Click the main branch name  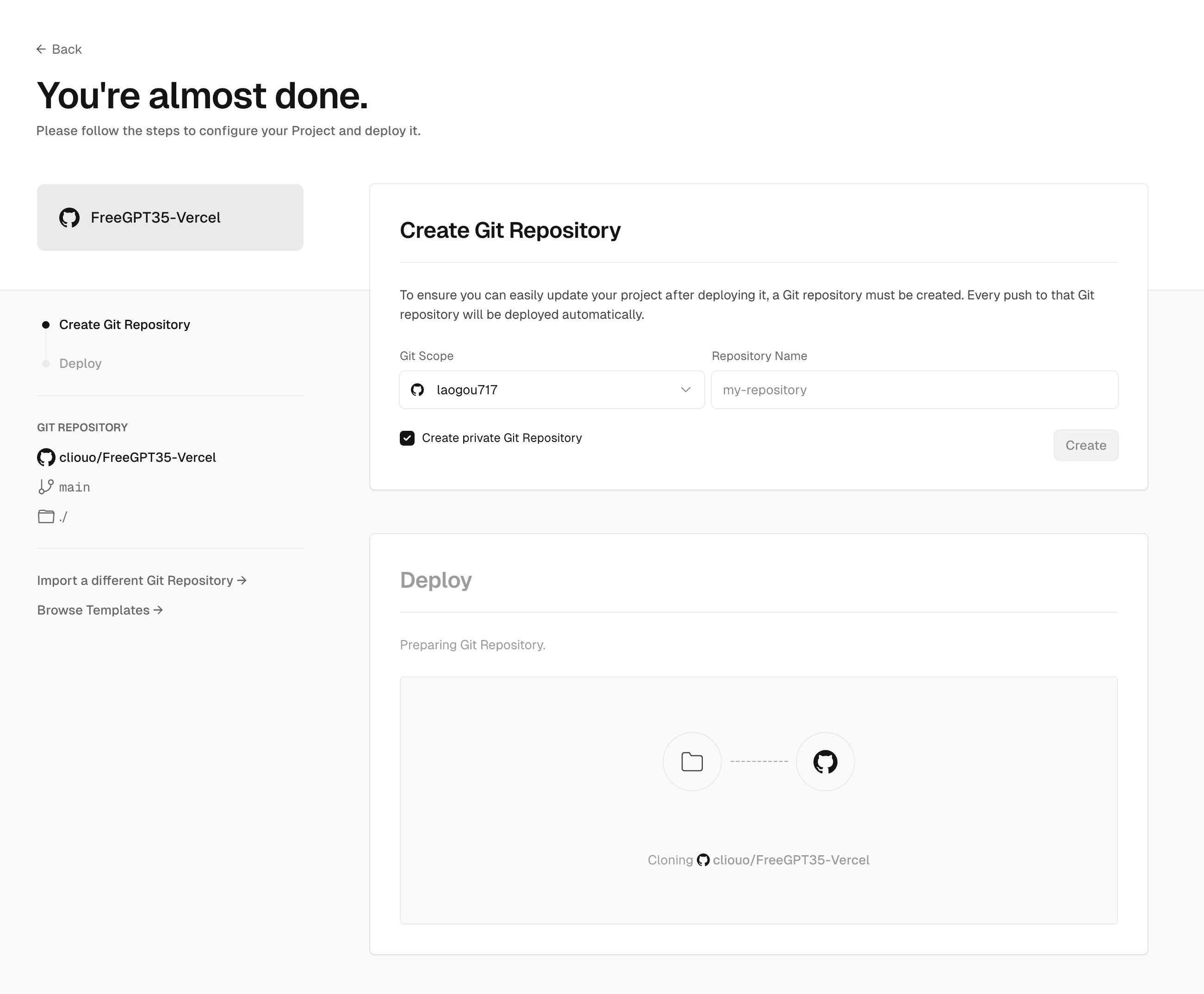(74, 487)
